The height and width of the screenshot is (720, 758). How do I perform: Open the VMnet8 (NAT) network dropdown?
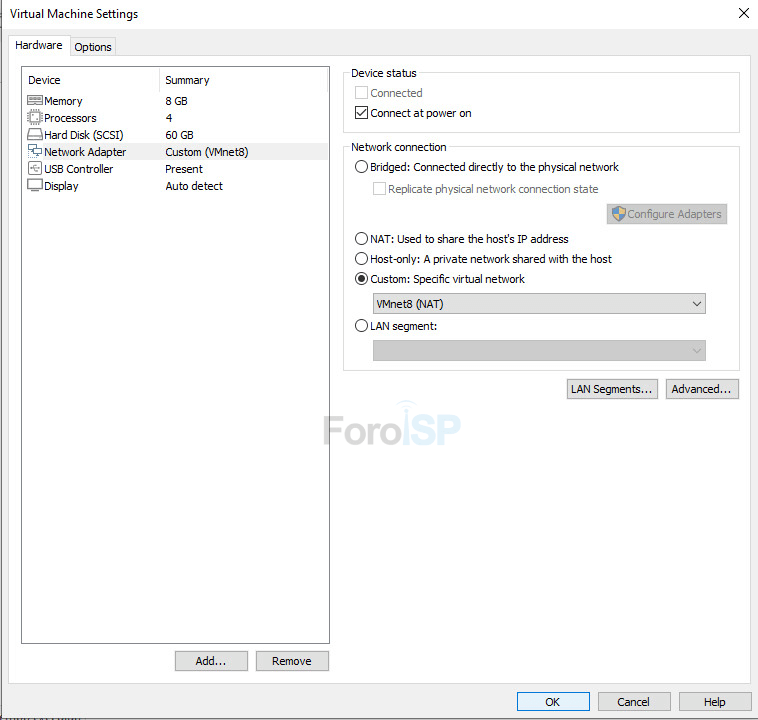pos(539,304)
